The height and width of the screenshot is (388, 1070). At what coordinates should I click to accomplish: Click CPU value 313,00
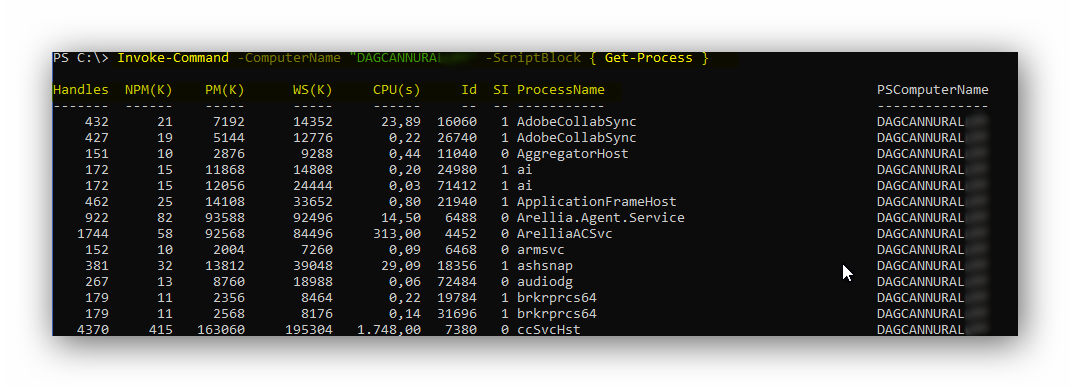[x=396, y=234]
